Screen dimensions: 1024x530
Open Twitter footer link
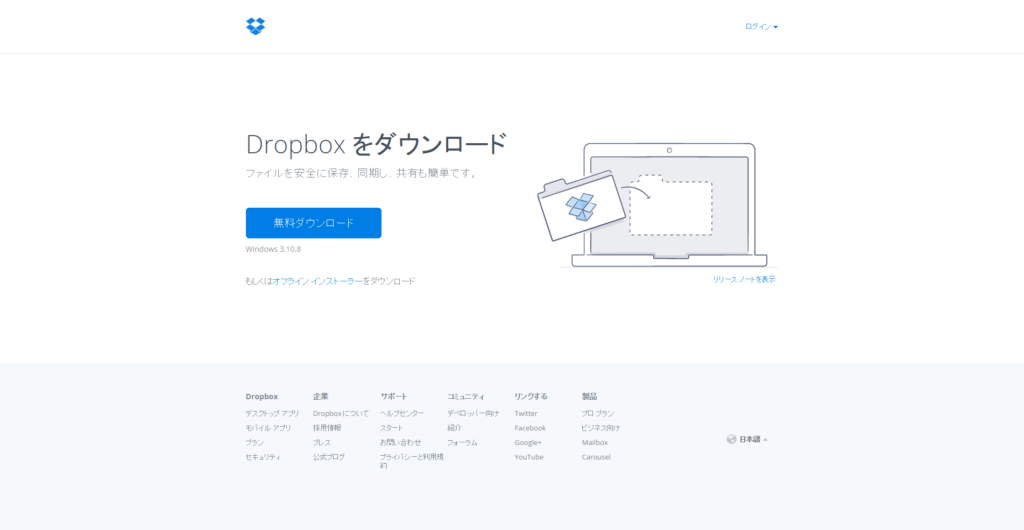click(526, 413)
